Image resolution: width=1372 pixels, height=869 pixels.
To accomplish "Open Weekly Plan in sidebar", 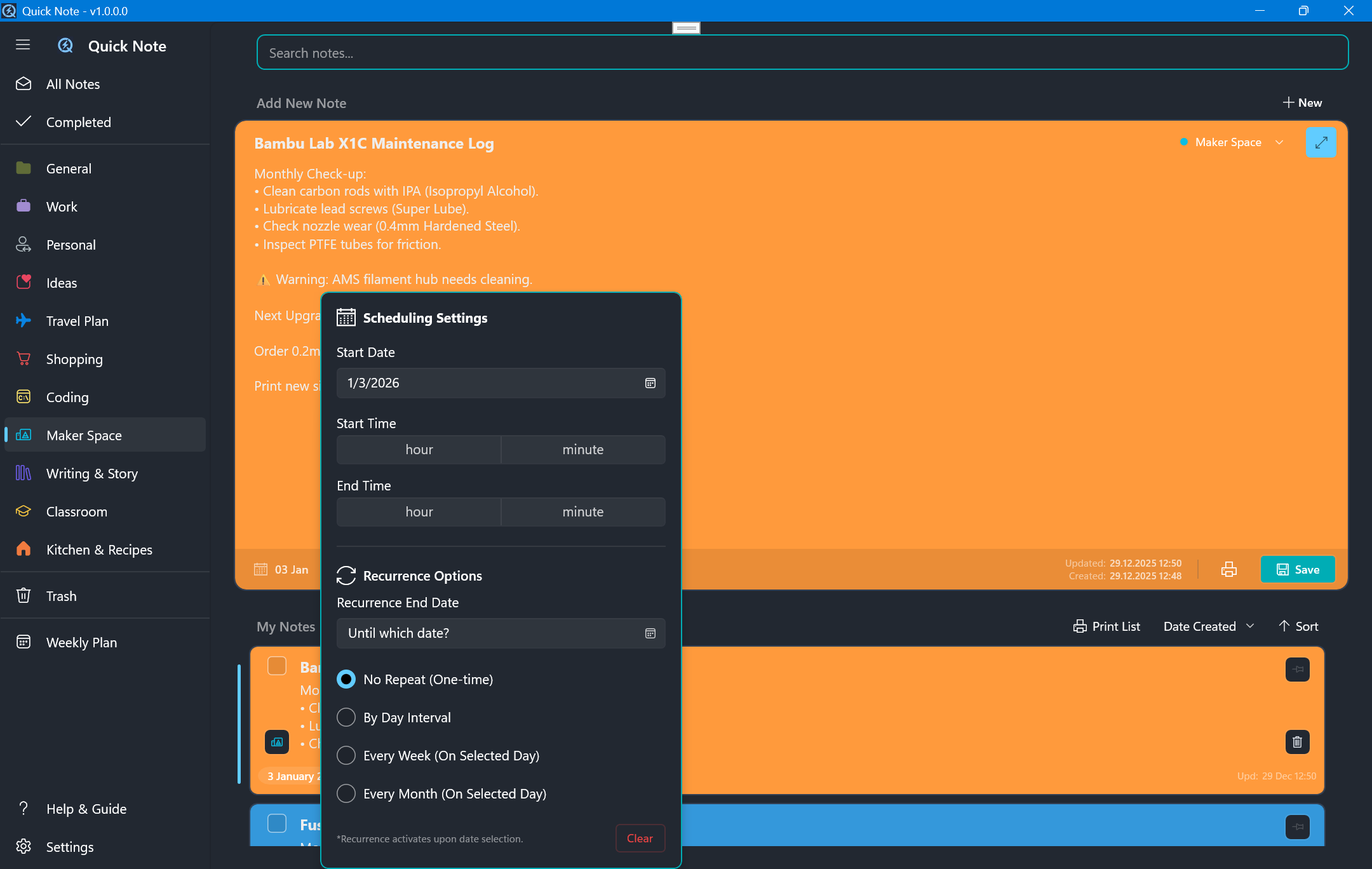I will (81, 642).
